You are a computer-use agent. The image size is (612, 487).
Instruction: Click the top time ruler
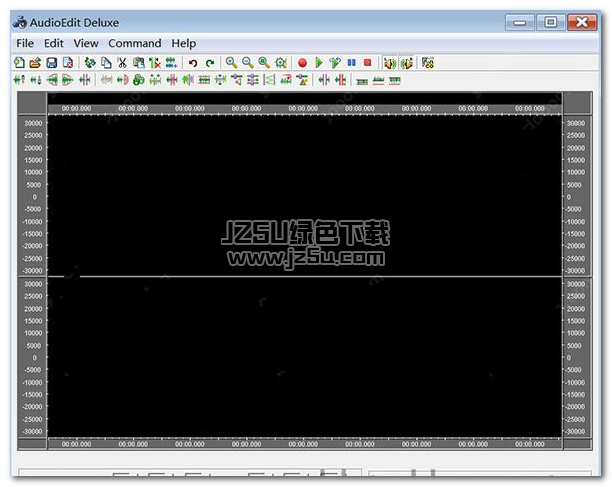304,108
